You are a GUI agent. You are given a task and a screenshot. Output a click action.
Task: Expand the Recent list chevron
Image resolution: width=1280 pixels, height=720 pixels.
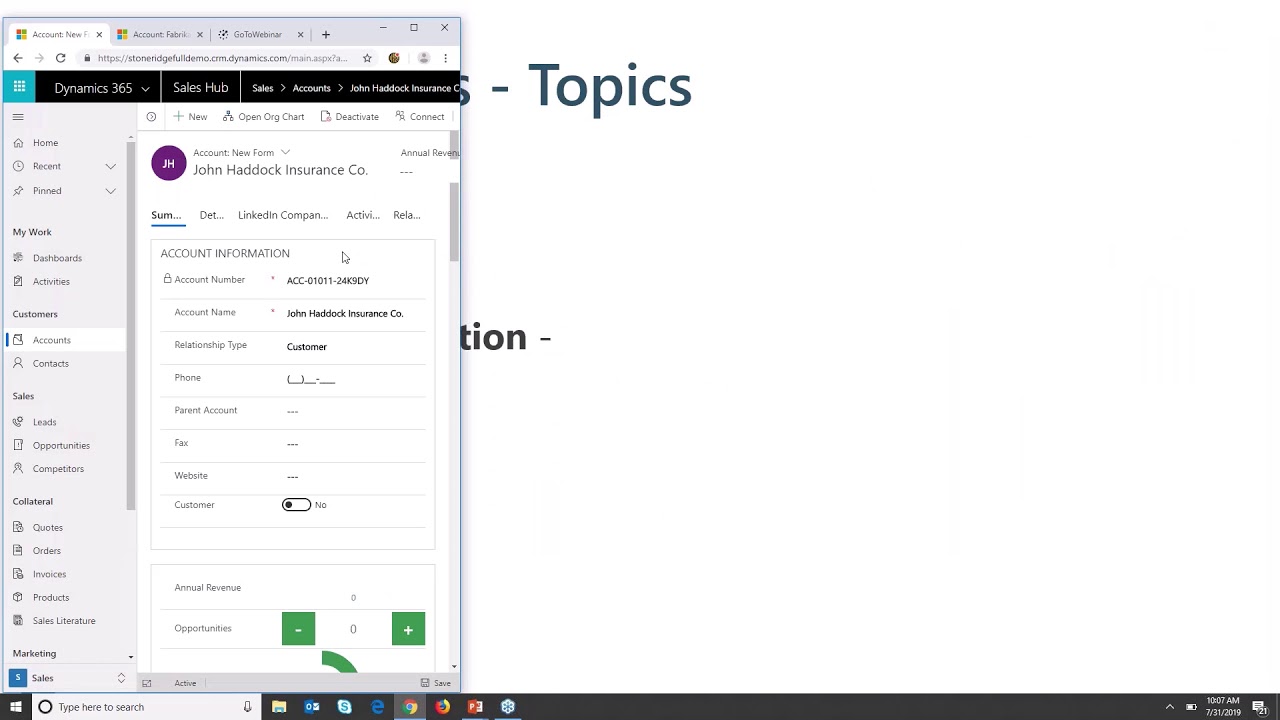111,166
